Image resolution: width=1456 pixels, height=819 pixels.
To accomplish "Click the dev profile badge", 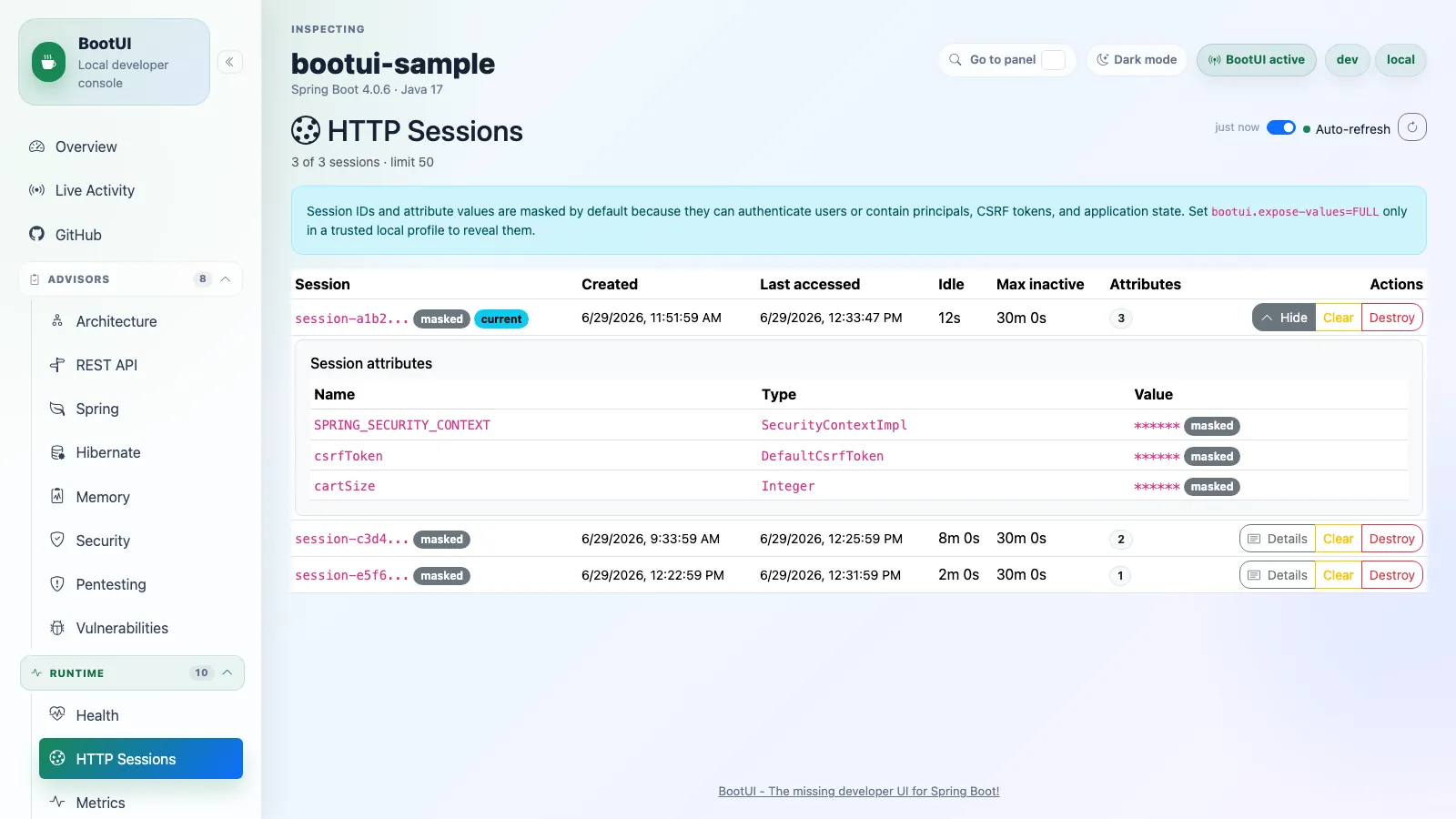I will point(1348,60).
